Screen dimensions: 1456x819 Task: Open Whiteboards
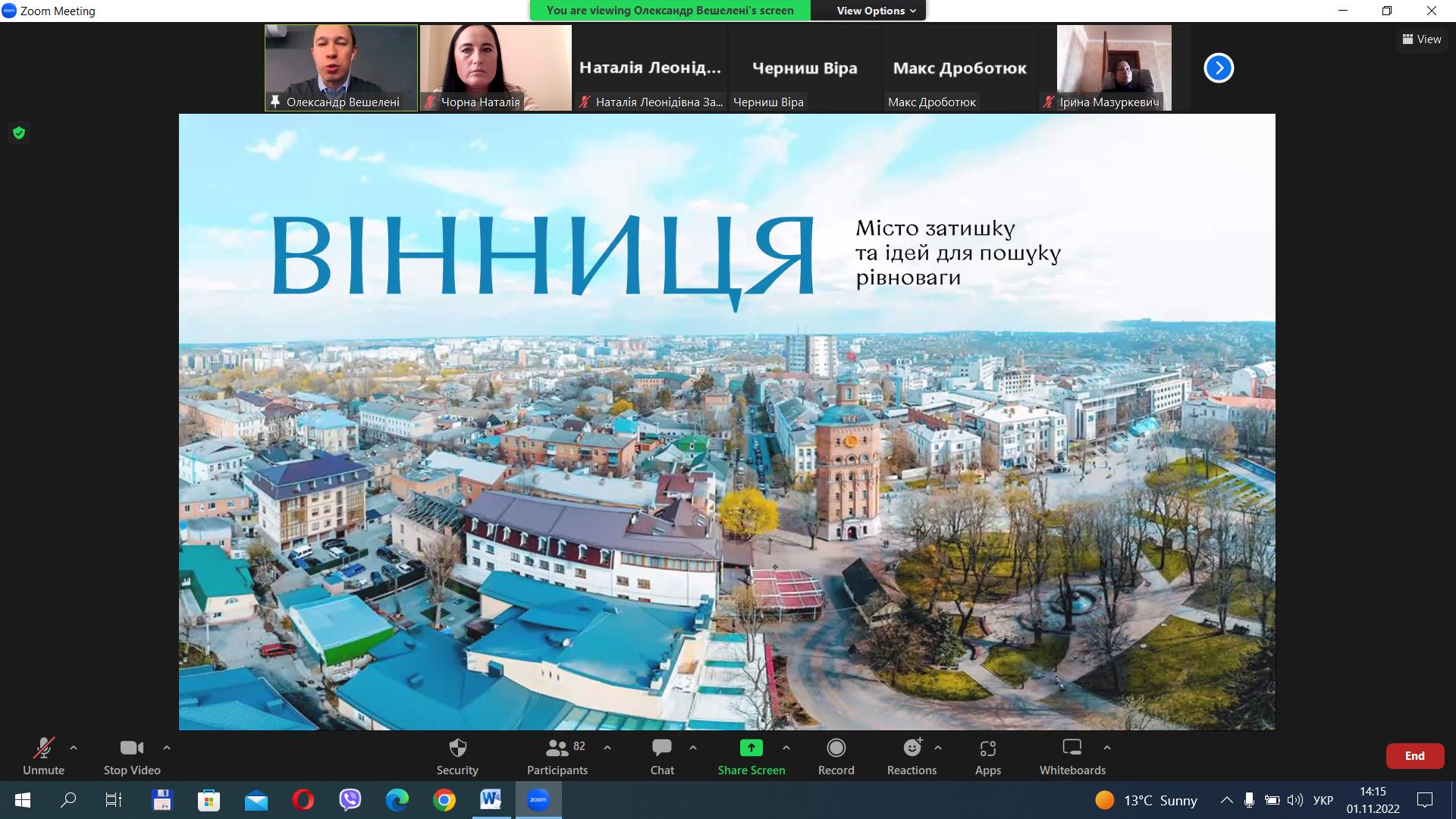coord(1072,756)
